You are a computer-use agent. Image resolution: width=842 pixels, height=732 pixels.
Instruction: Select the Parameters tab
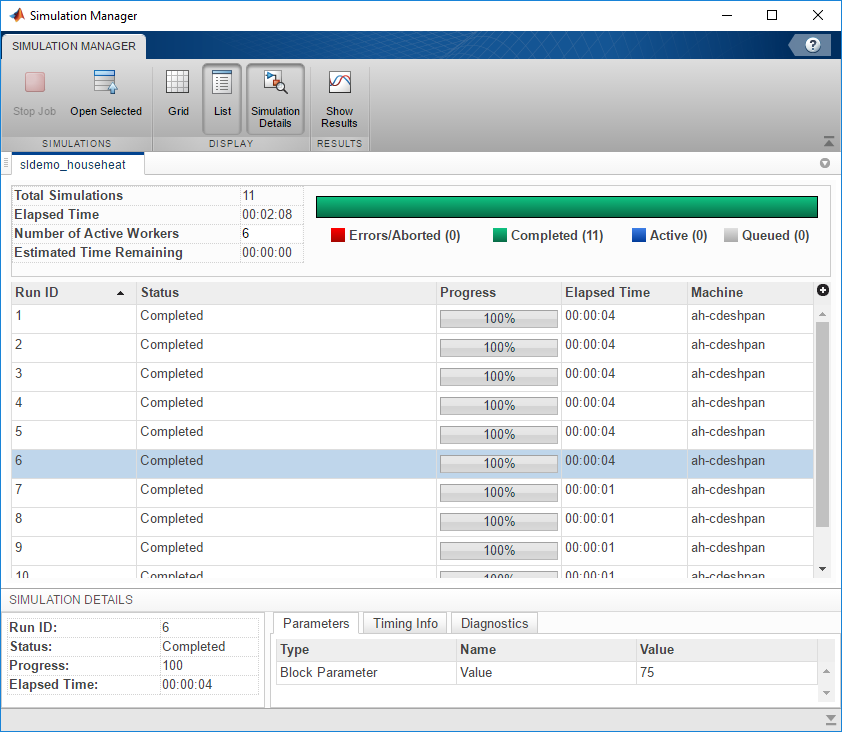[315, 623]
